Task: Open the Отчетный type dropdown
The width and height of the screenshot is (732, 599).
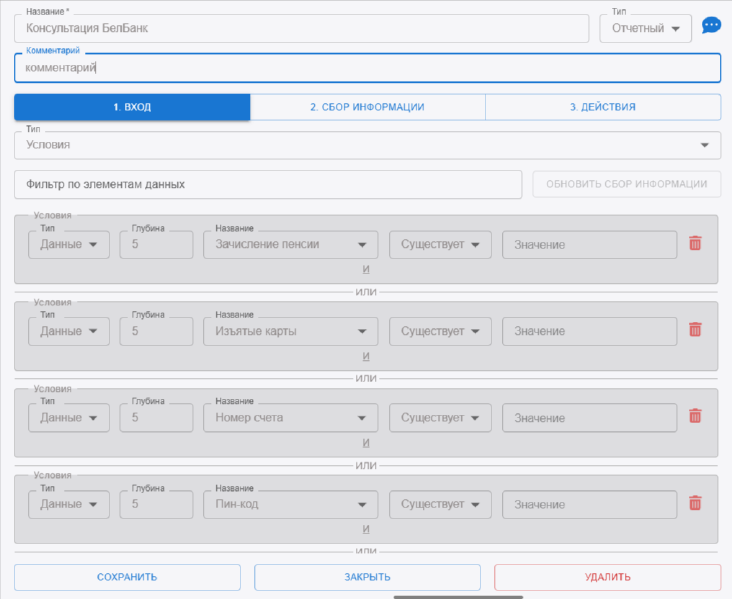Action: (645, 28)
